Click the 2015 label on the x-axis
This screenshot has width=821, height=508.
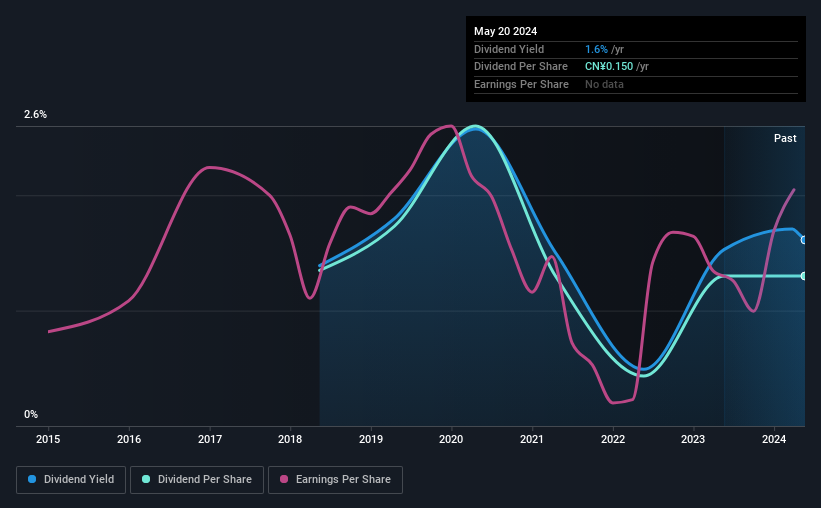[x=49, y=439]
